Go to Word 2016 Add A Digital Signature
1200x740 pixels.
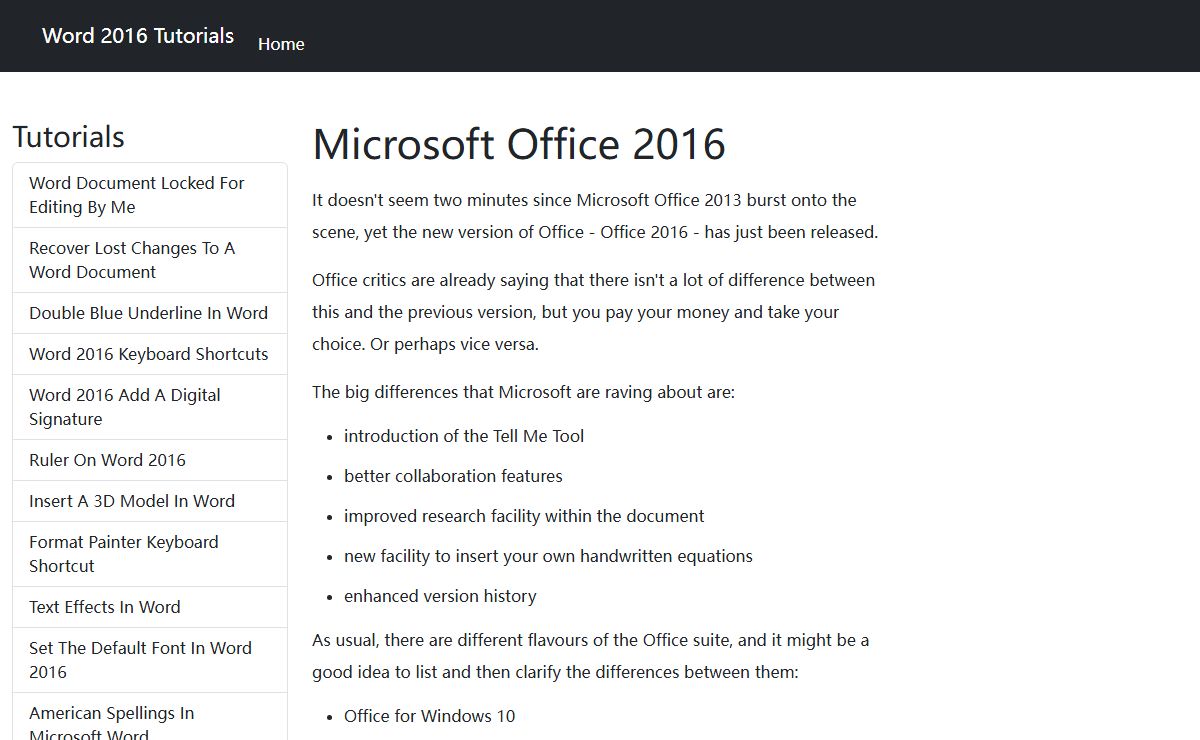125,407
